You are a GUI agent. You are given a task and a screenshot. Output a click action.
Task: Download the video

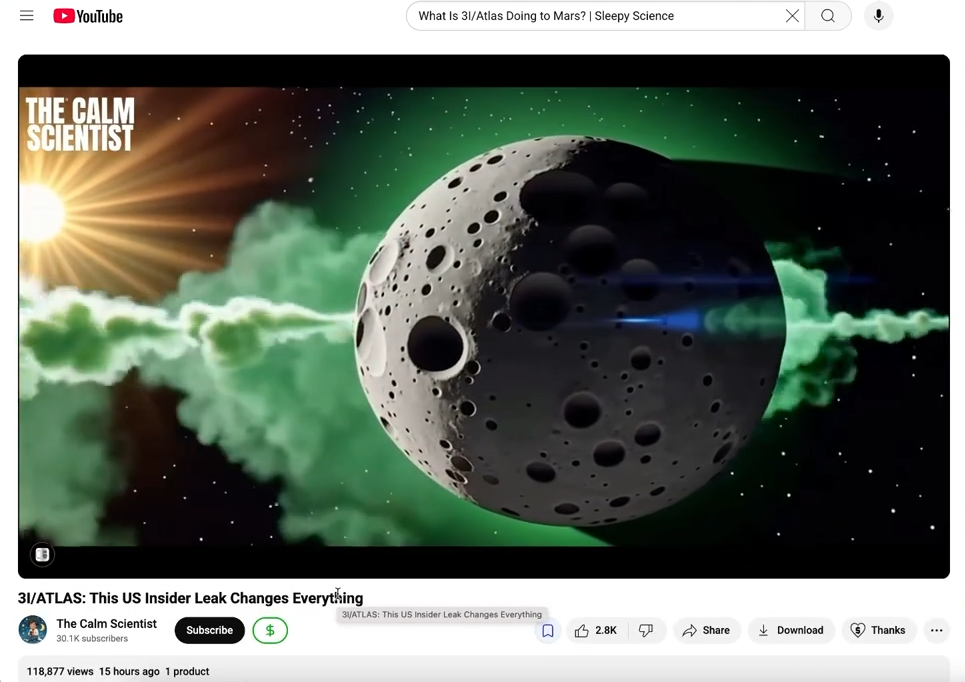point(791,631)
